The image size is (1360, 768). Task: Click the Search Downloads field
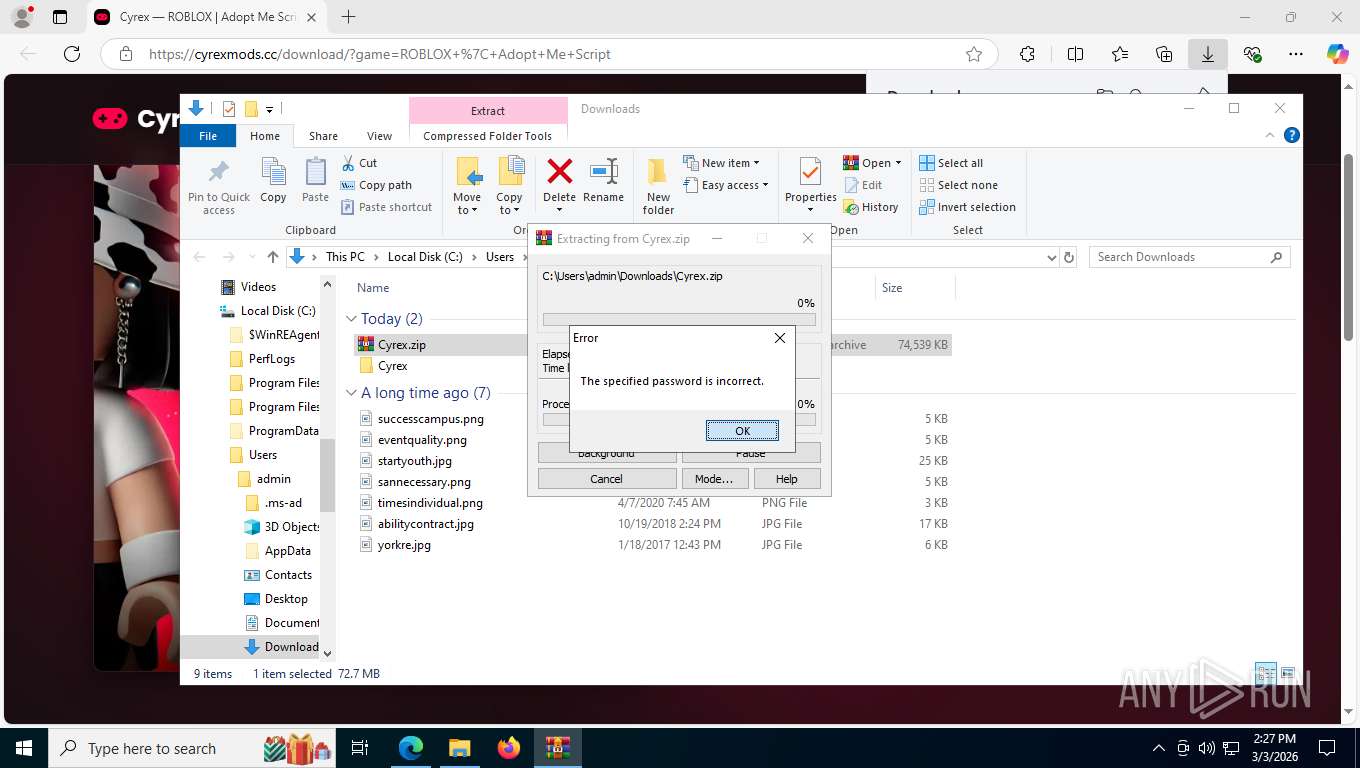(1189, 257)
